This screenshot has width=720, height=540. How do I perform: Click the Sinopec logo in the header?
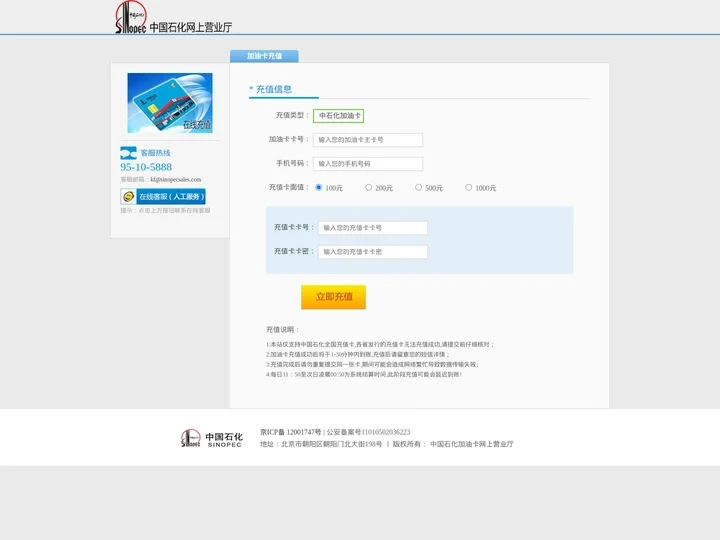pos(131,17)
